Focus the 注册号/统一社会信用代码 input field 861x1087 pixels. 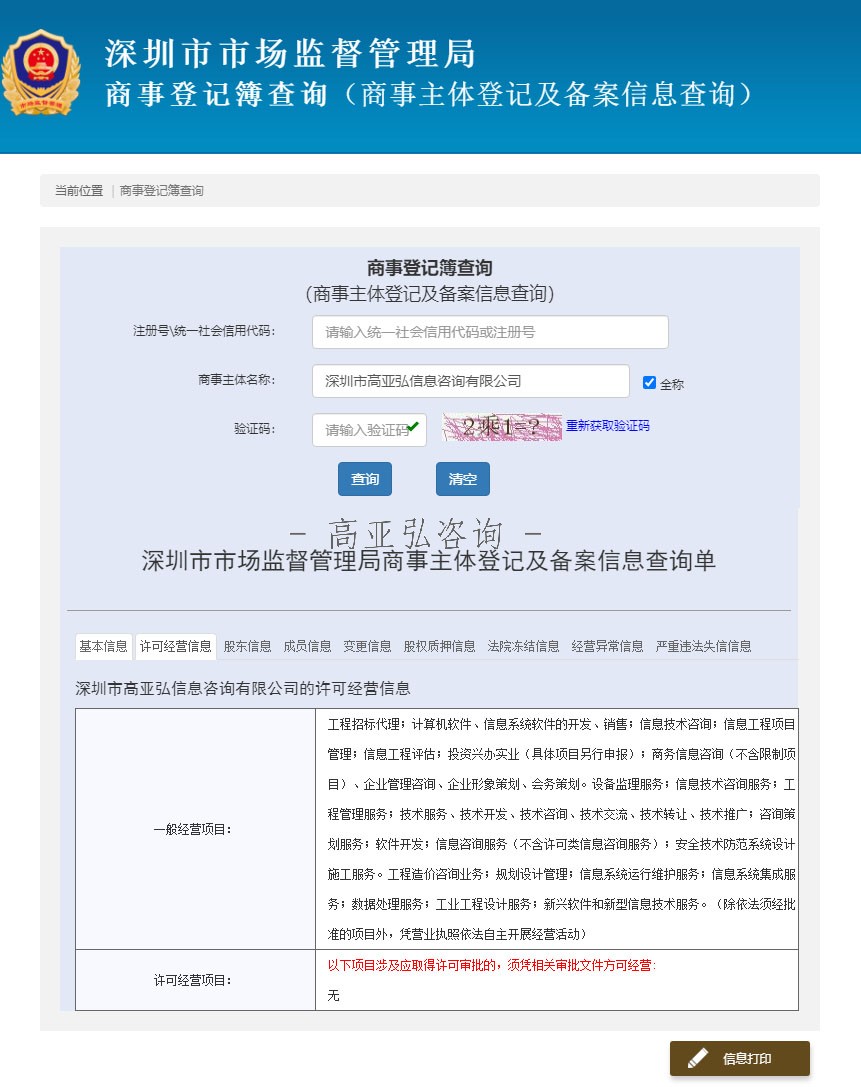tap(490, 332)
